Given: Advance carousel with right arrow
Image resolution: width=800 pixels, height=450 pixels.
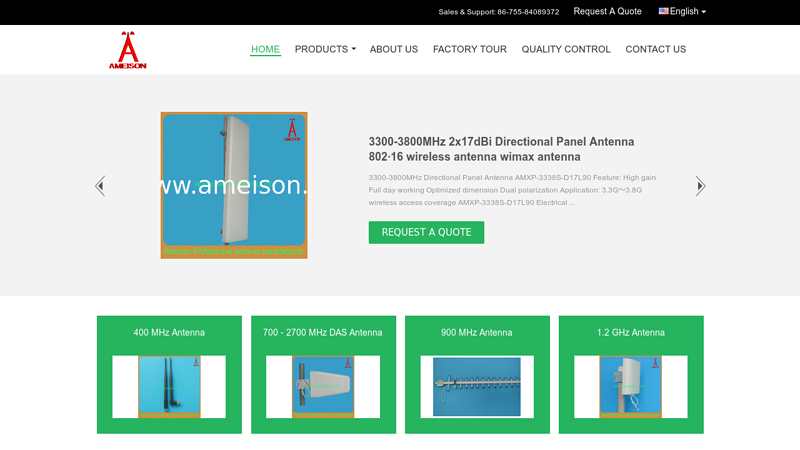Looking at the screenshot, I should pyautogui.click(x=700, y=186).
